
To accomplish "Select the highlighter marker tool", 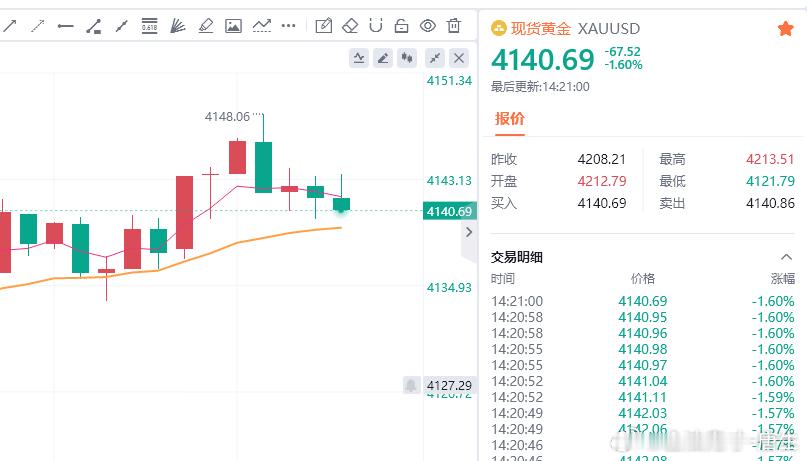I will 205,25.
